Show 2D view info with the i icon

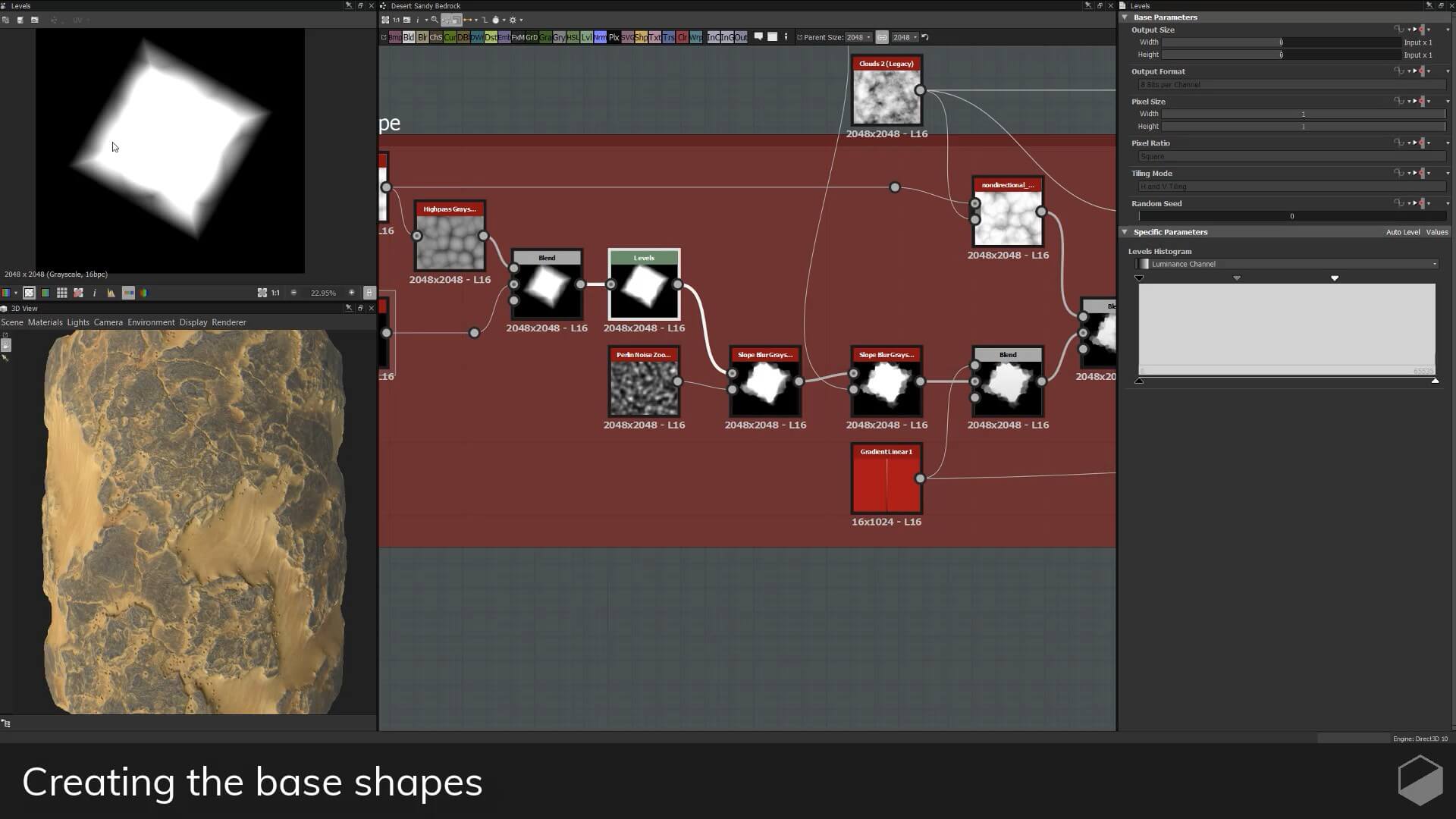tap(95, 293)
